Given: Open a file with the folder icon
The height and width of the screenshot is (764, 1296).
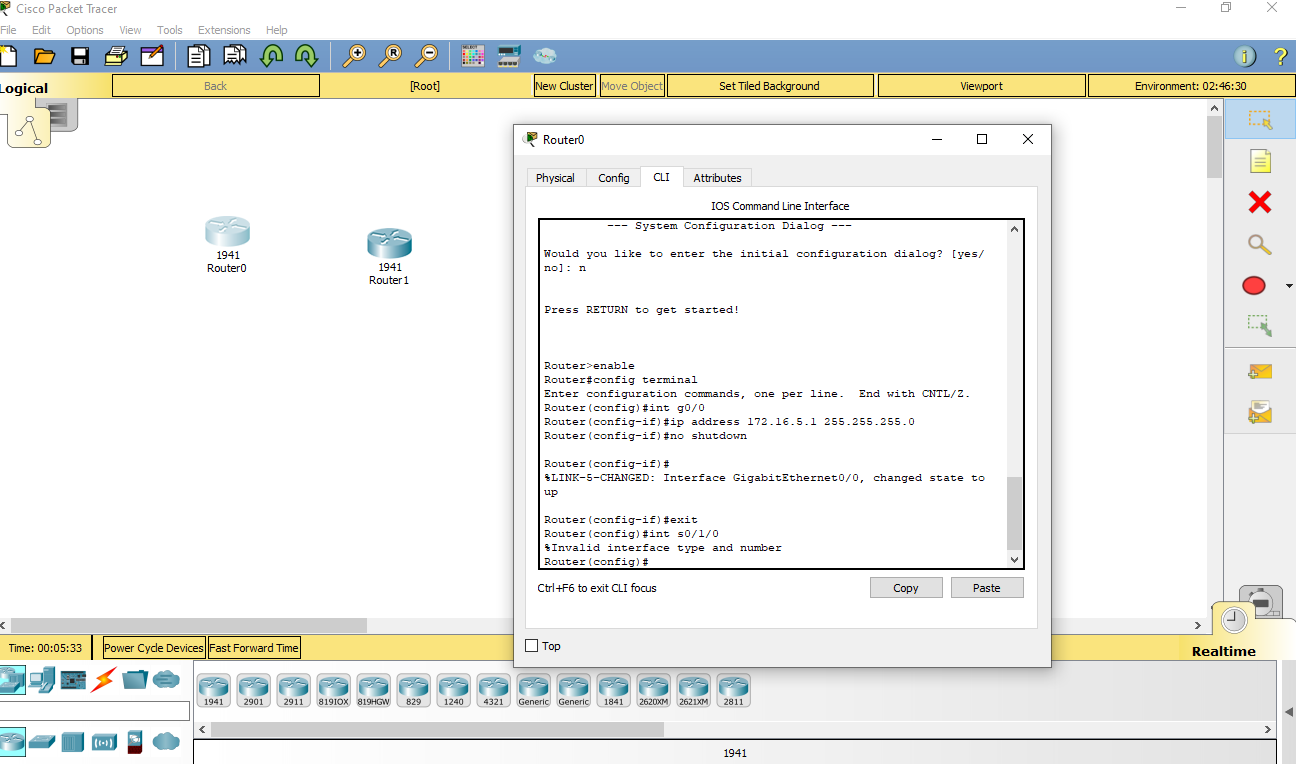Looking at the screenshot, I should tap(44, 56).
